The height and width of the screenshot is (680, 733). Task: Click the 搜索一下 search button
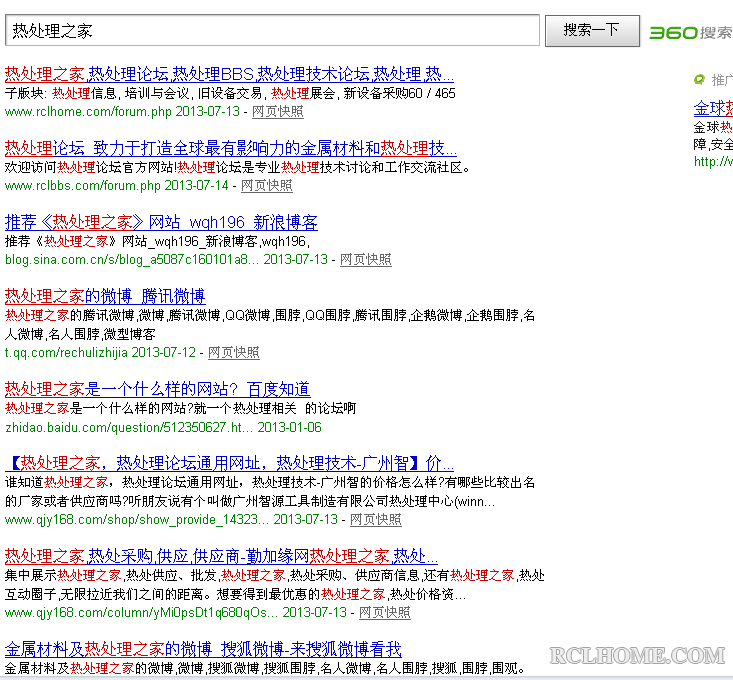click(592, 30)
